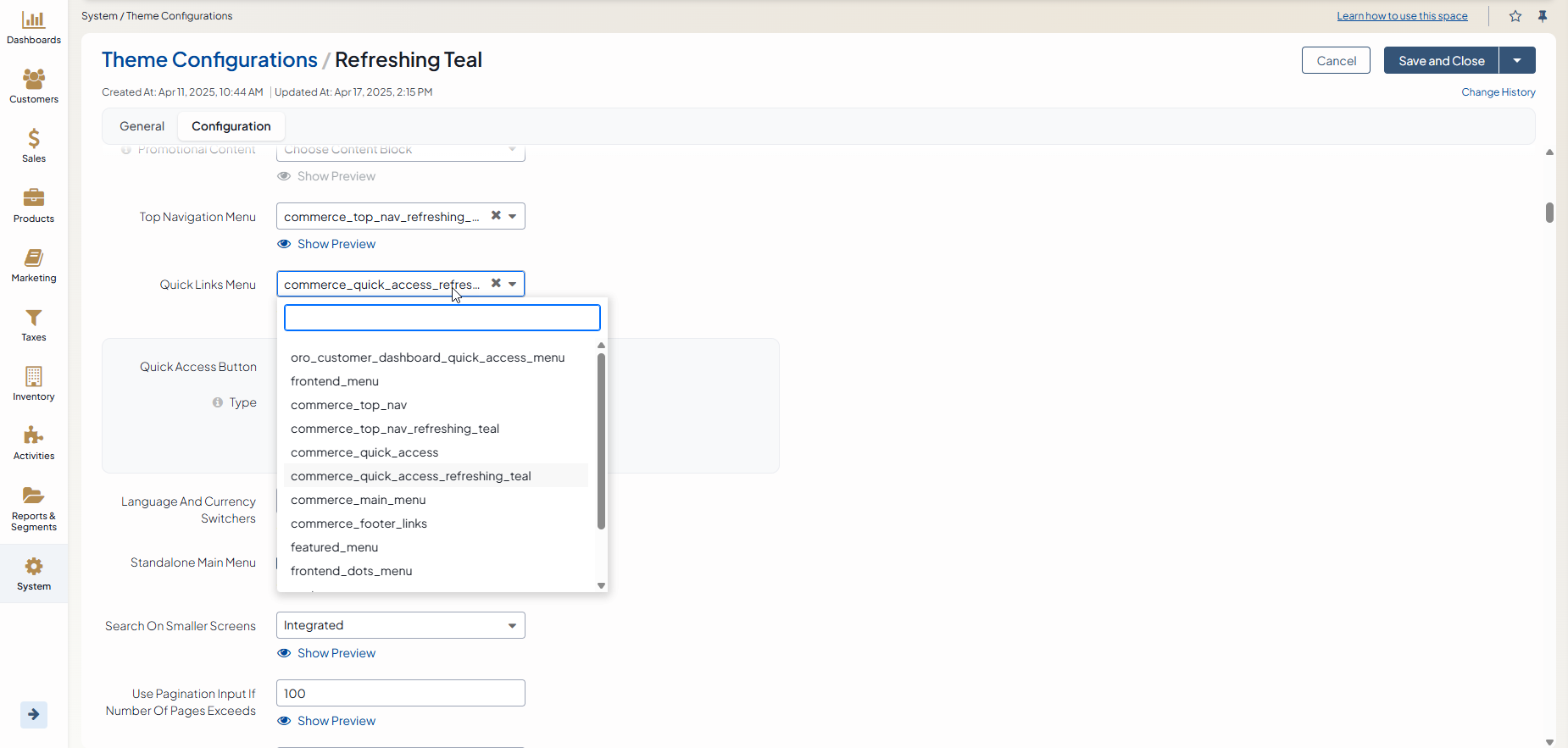Expand the Top Navigation Menu dropdown
Screen dimensions: 1568x748
pyautogui.click(x=512, y=217)
